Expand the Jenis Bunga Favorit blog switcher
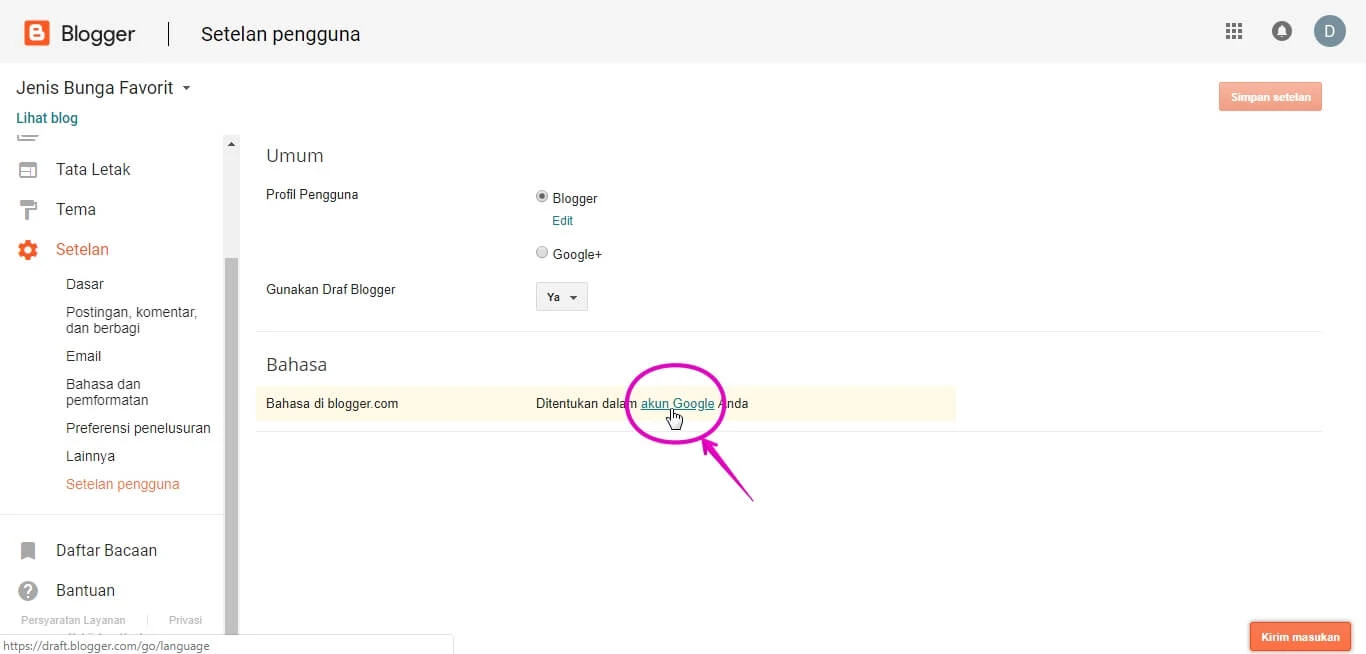Image resolution: width=1366 pixels, height=654 pixels. 186,88
